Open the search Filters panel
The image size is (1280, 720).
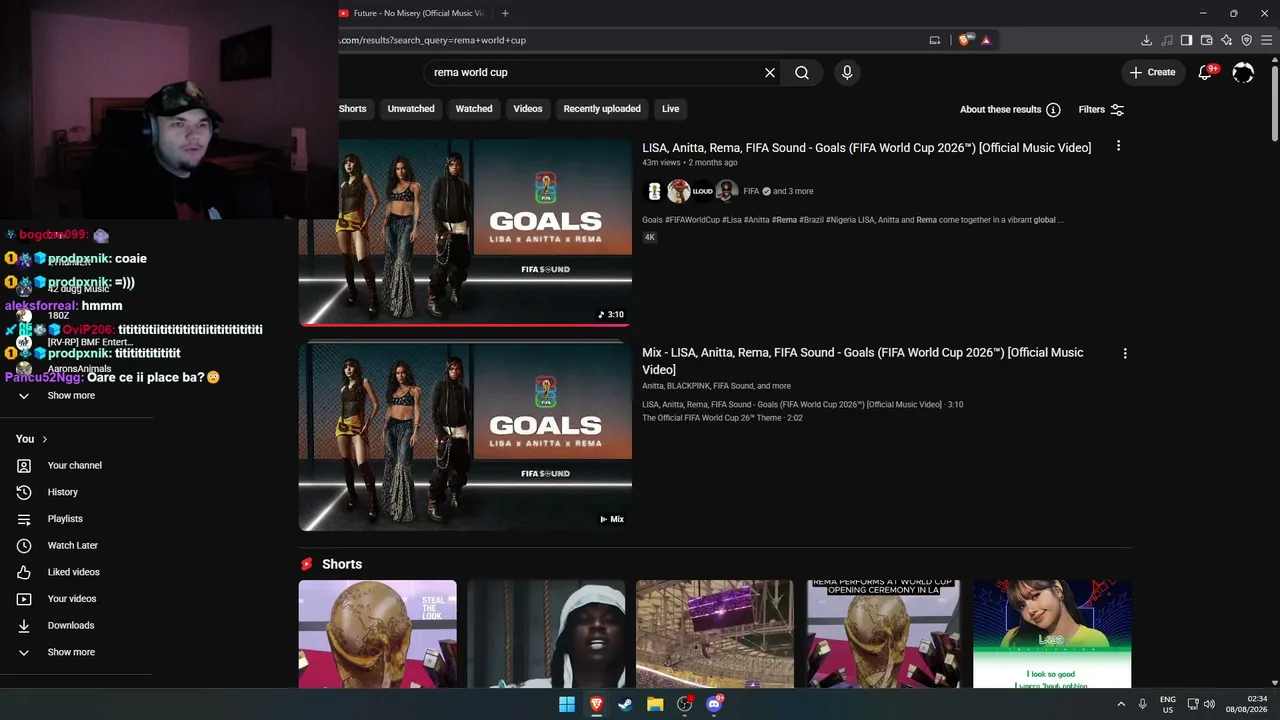tap(1101, 110)
